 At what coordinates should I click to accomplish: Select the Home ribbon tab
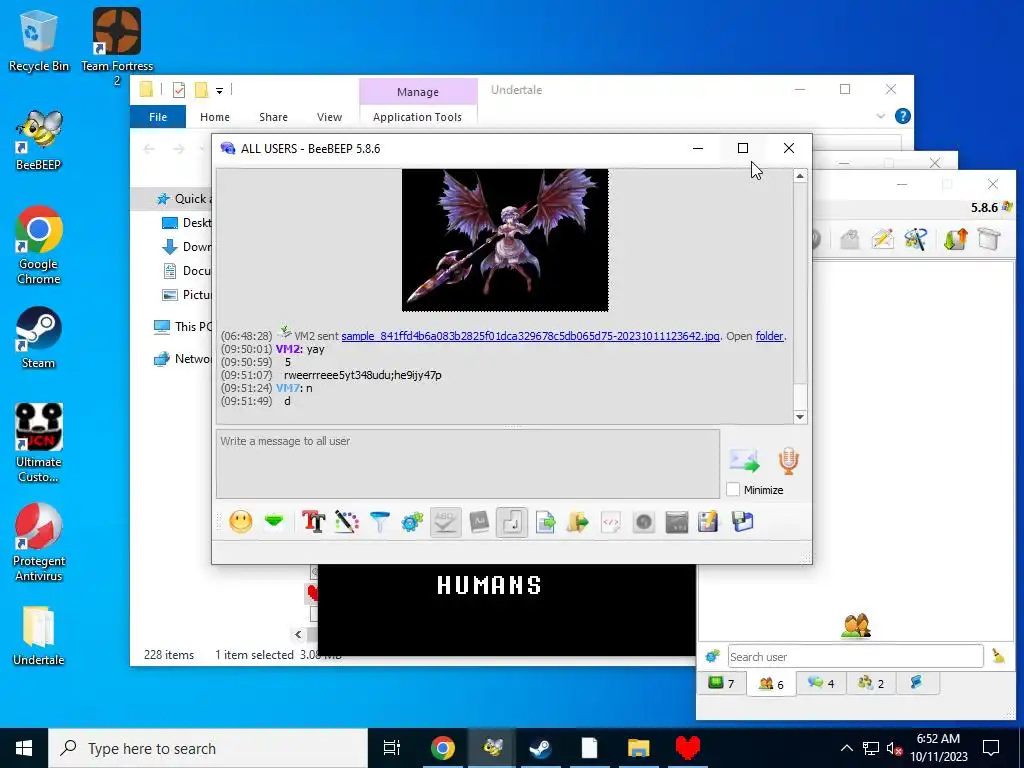point(215,117)
